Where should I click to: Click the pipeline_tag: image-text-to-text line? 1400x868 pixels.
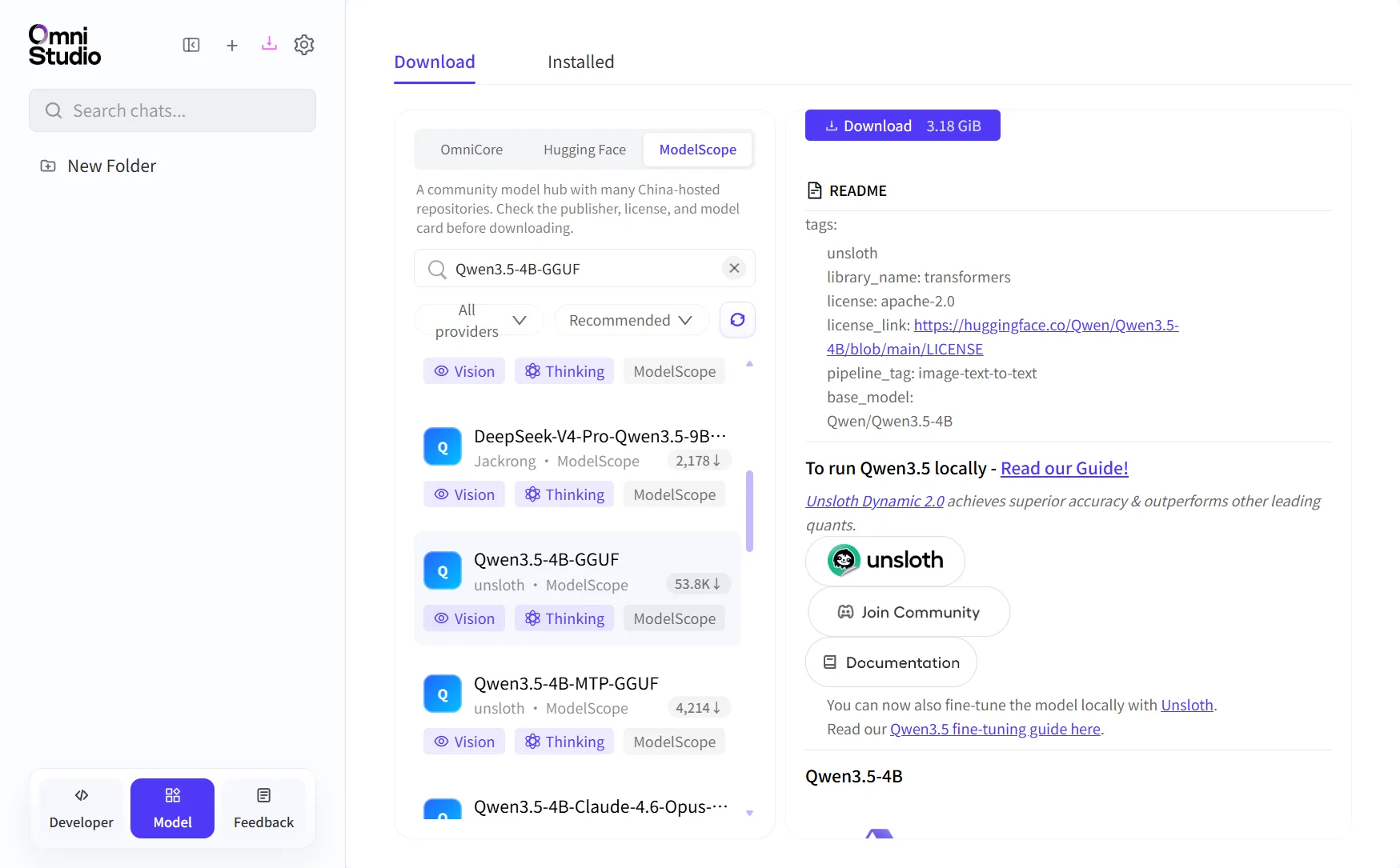point(932,373)
